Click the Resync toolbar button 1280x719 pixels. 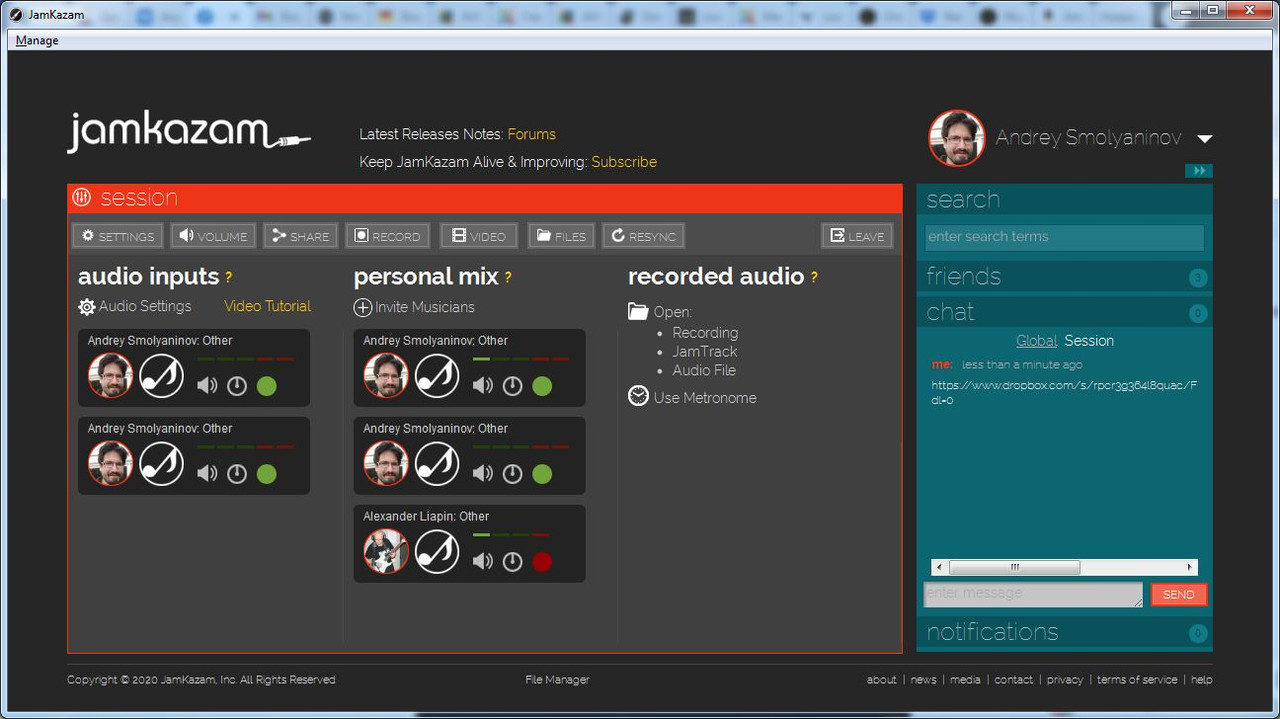[643, 236]
